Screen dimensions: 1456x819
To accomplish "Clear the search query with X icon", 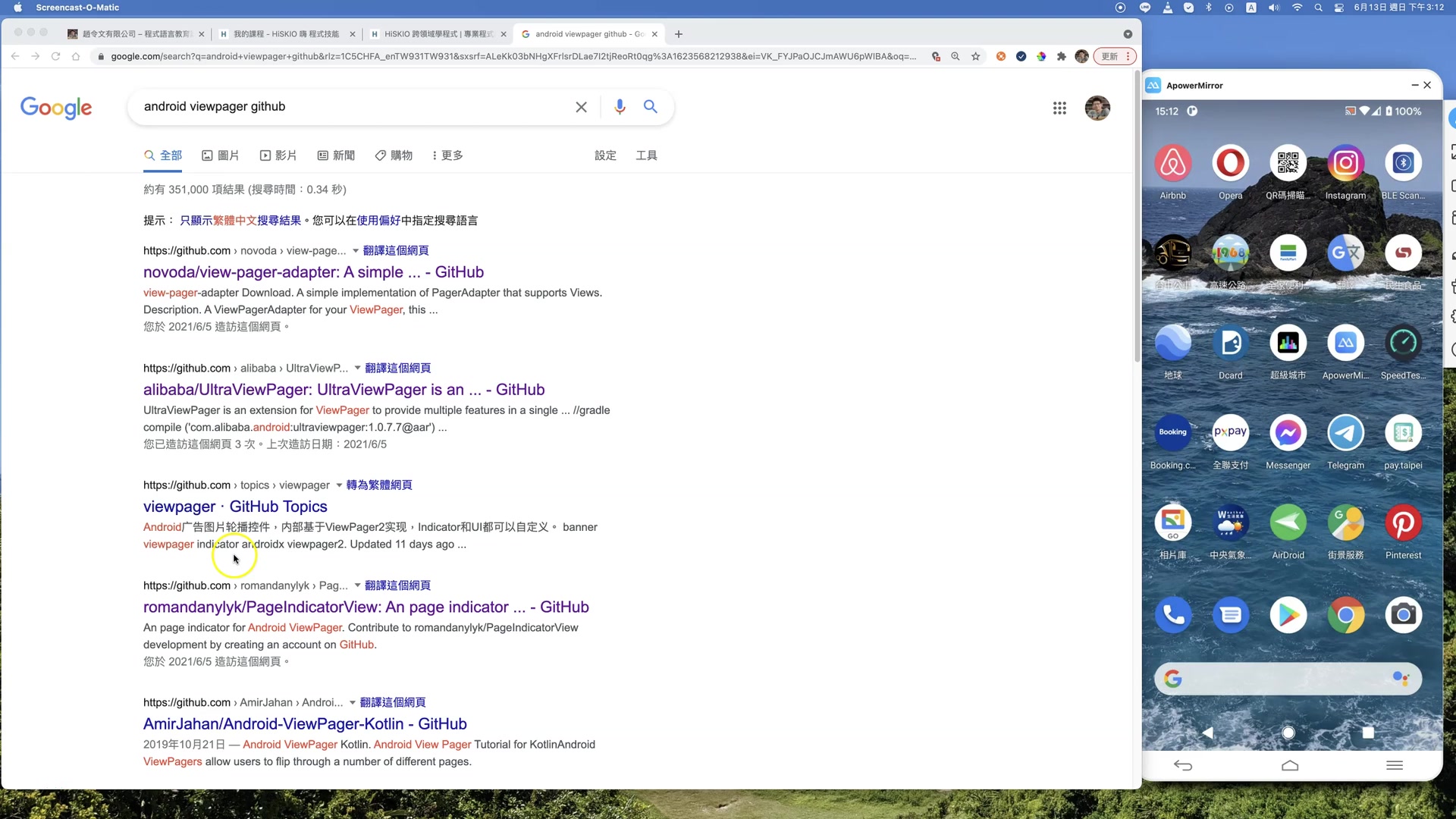I will (581, 107).
